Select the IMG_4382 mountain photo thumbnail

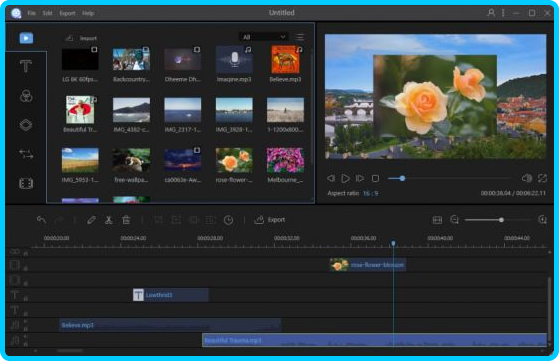[x=131, y=110]
